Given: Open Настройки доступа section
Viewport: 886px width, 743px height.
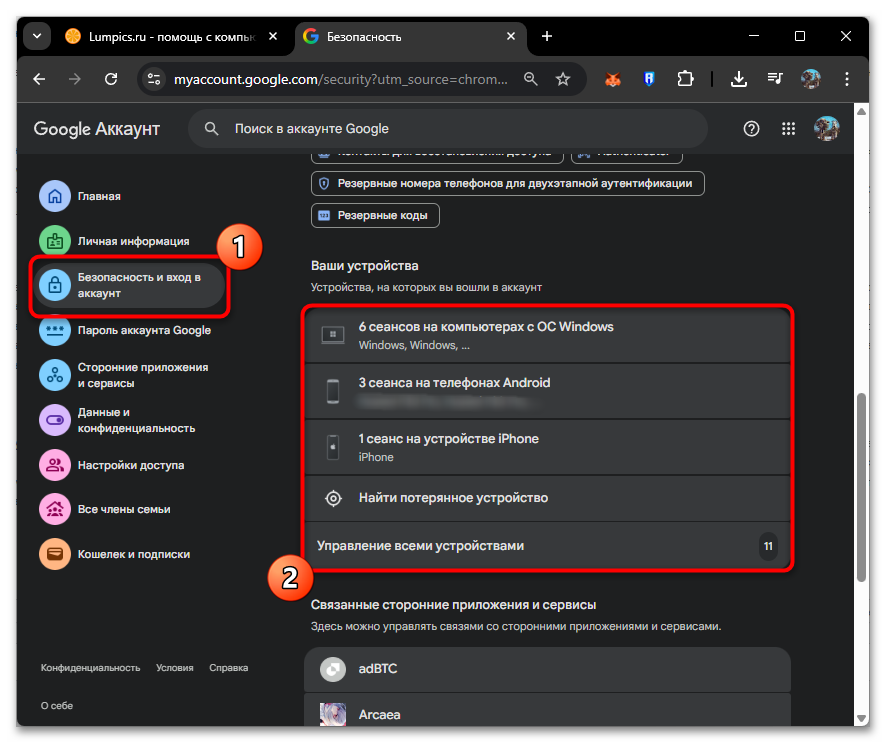Looking at the screenshot, I should 112,465.
